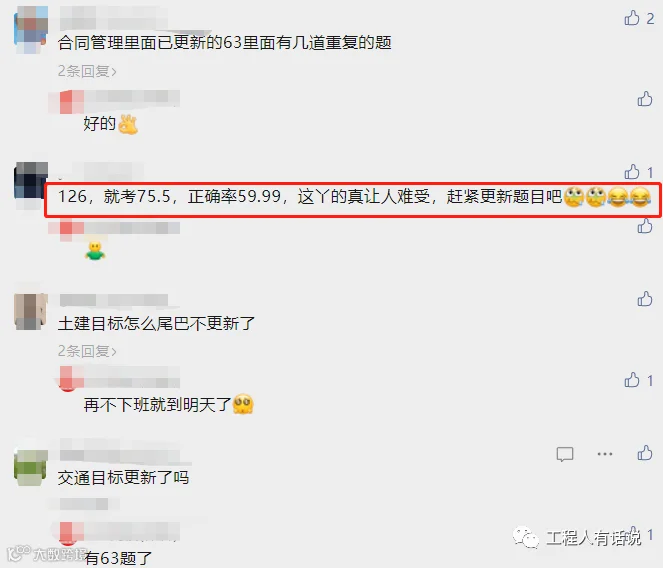Select the reply text 有63题了
This screenshot has width=663, height=568.
point(118,558)
